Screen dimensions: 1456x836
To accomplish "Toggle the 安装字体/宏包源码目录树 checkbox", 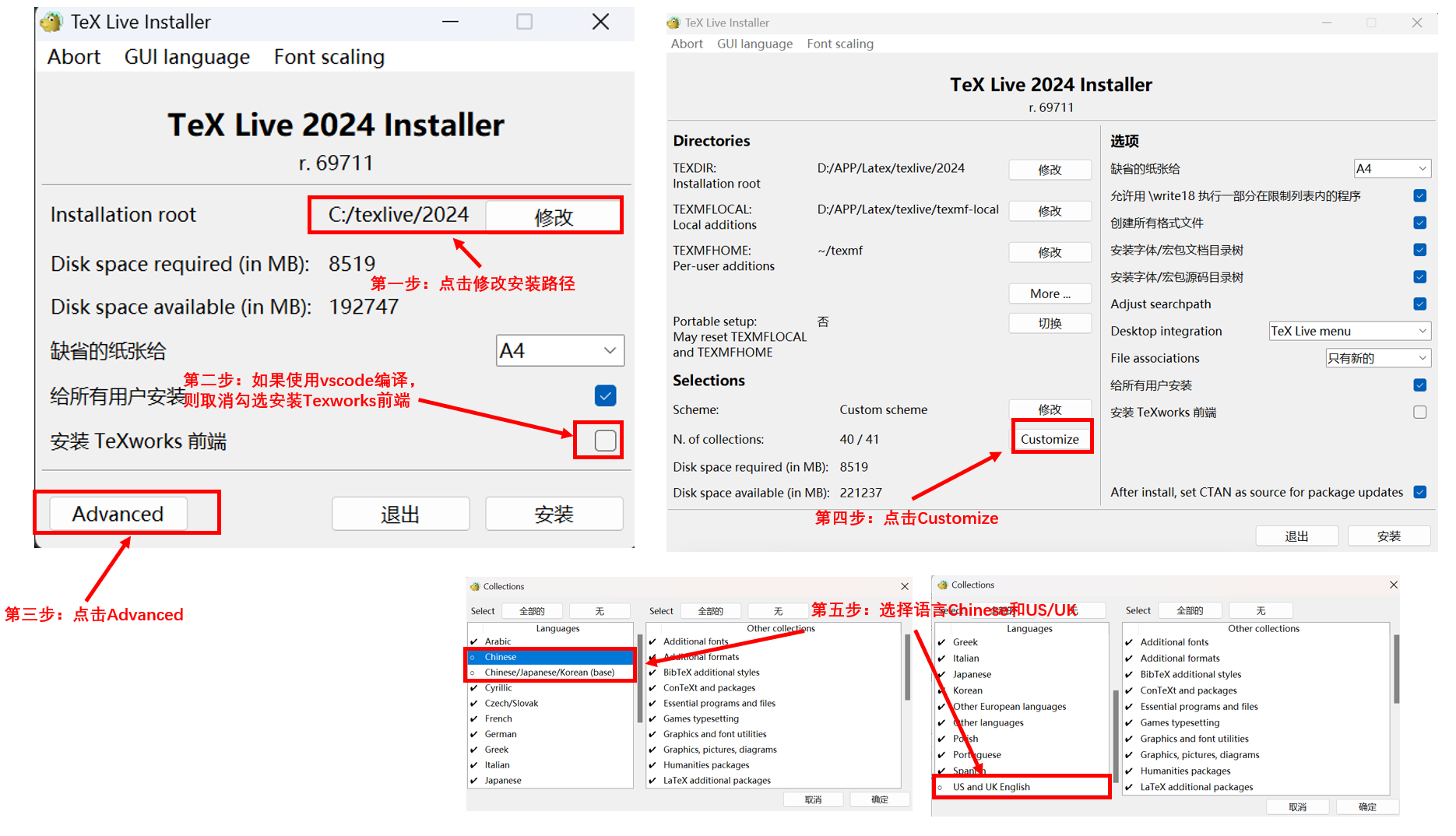I will (x=1420, y=277).
